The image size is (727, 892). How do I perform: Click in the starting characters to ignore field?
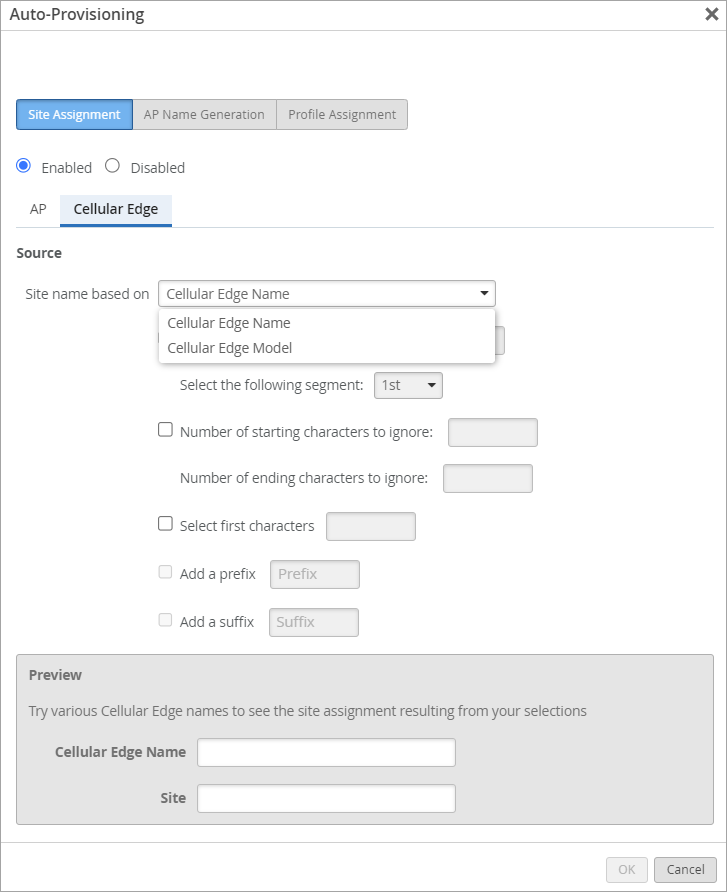coord(493,432)
